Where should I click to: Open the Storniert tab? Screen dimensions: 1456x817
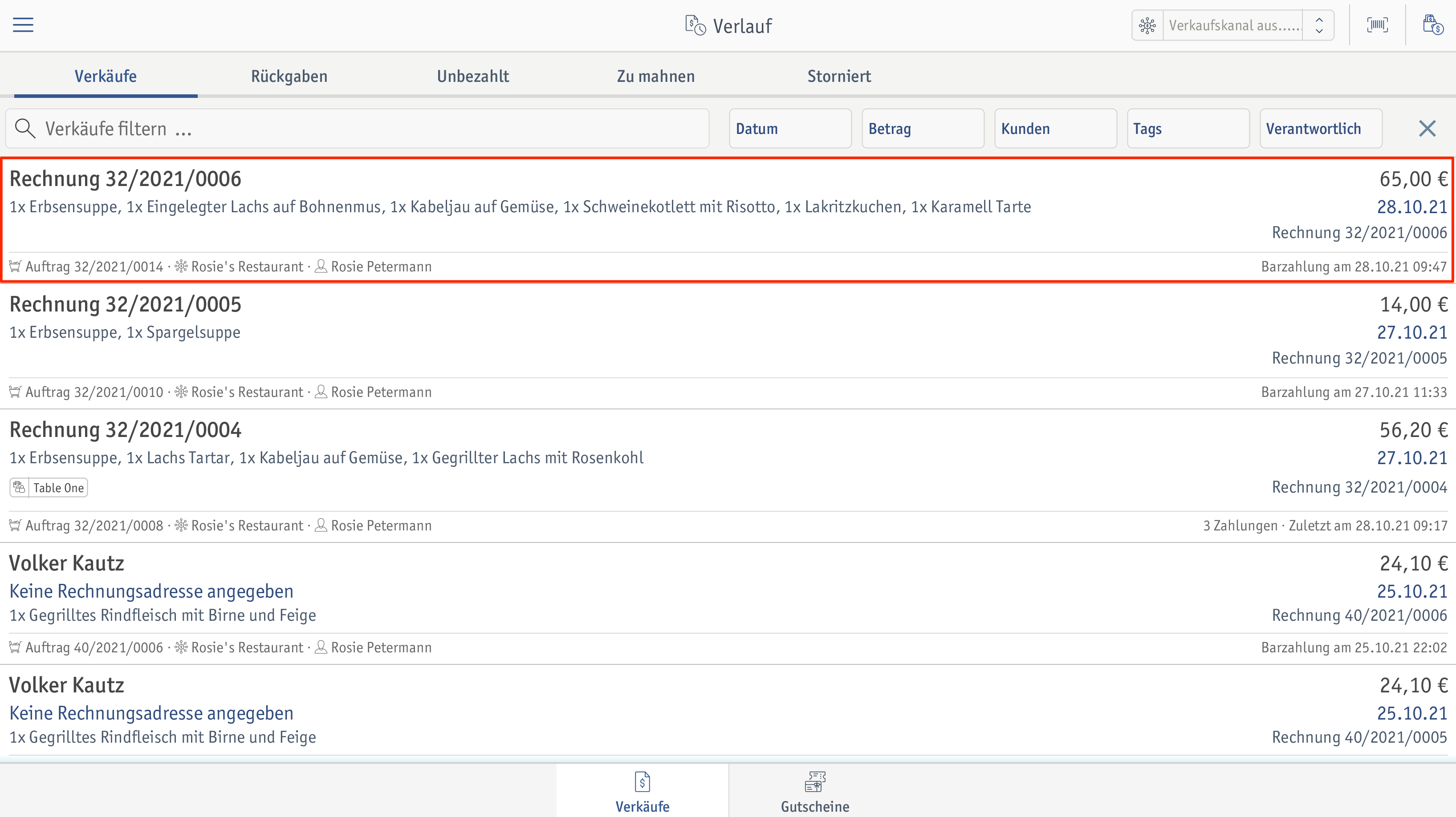point(839,76)
